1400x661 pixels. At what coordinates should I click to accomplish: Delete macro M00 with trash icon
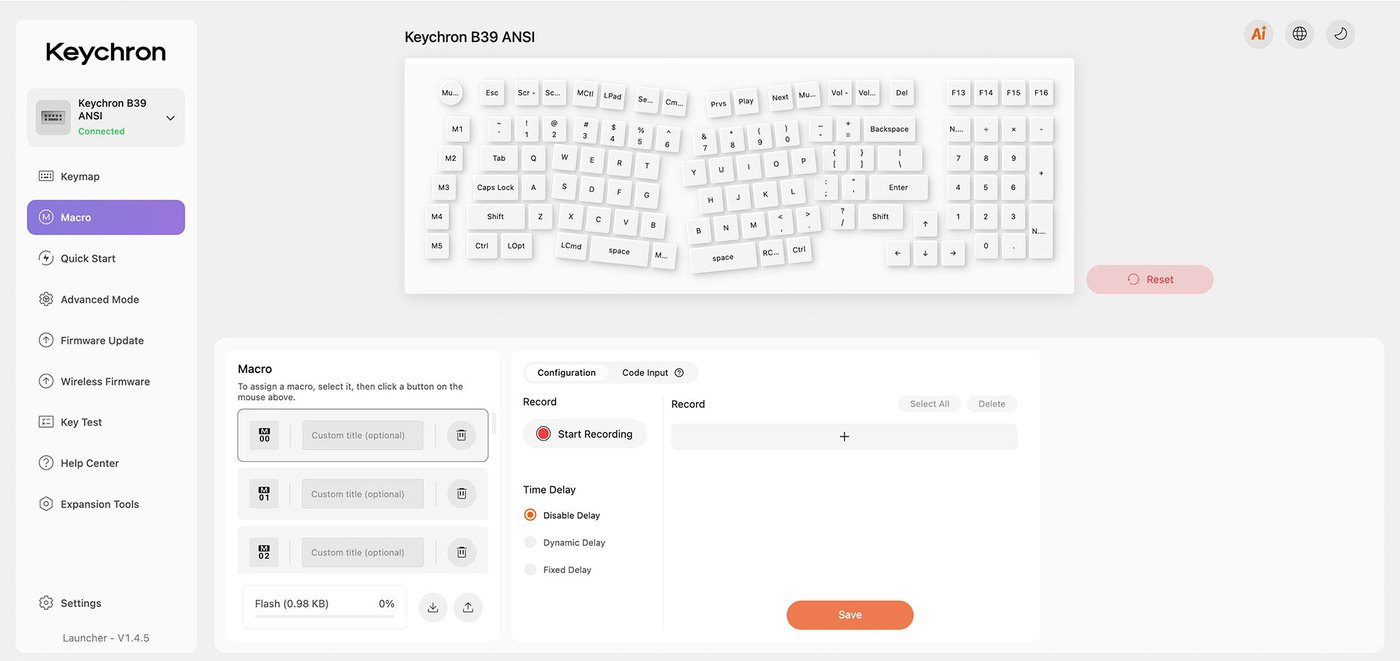(x=461, y=435)
